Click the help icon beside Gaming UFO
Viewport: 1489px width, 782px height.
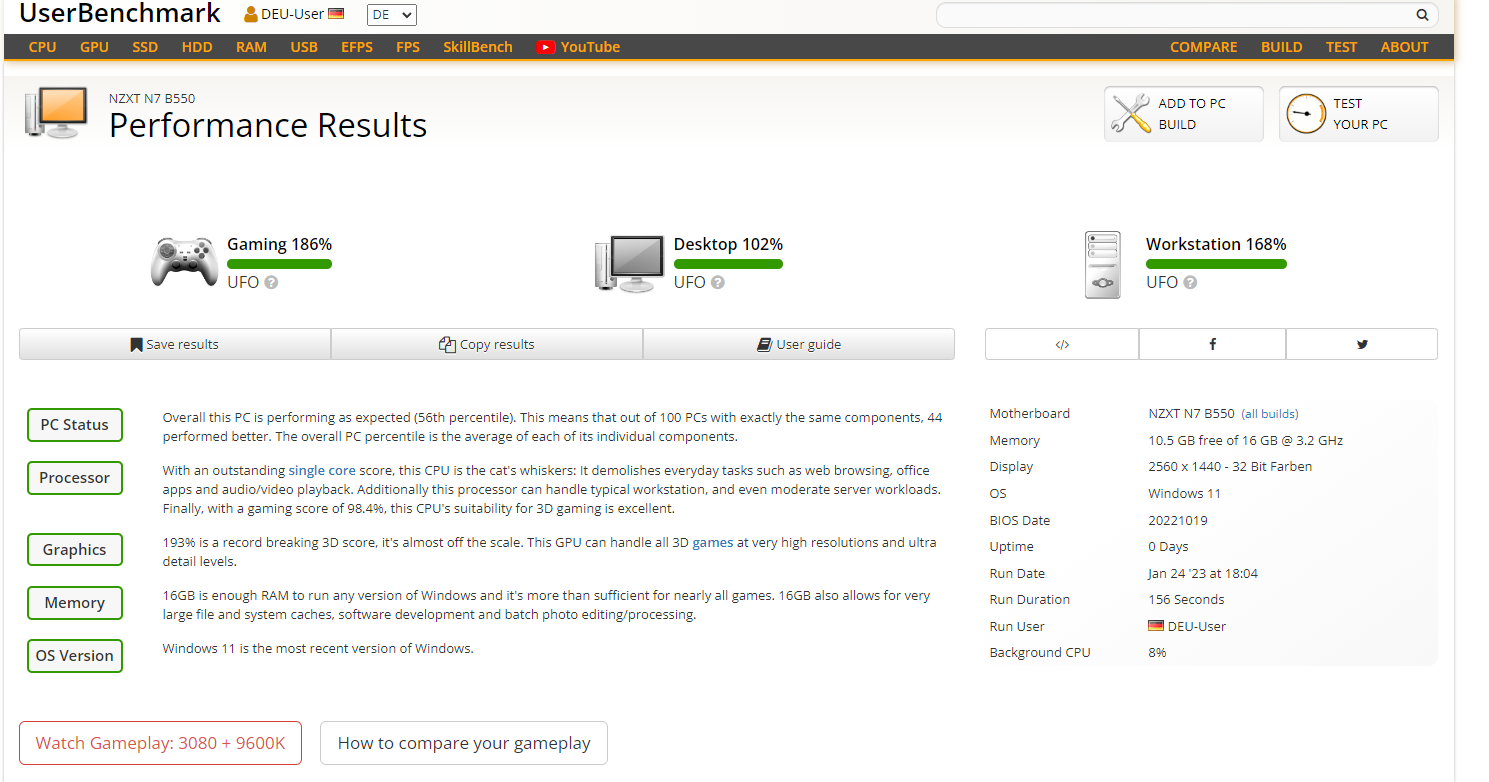271,283
